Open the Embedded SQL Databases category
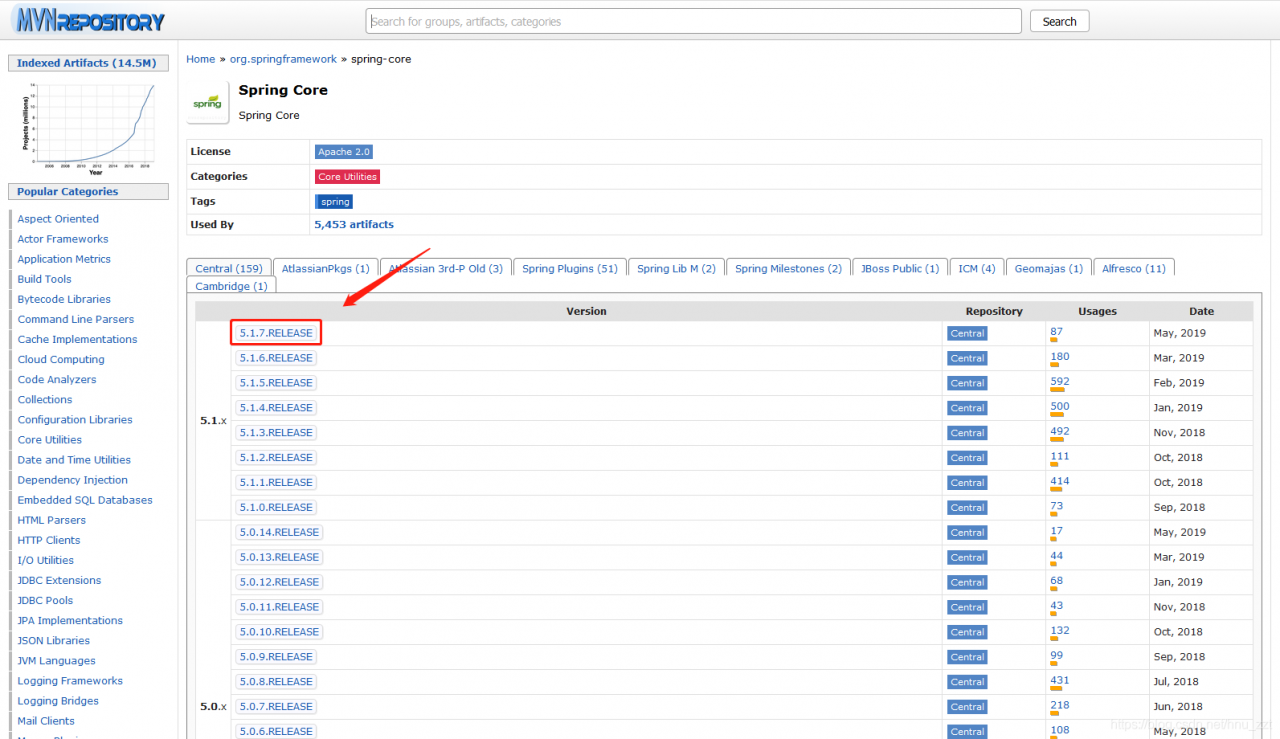This screenshot has height=739, width=1280. pos(85,500)
